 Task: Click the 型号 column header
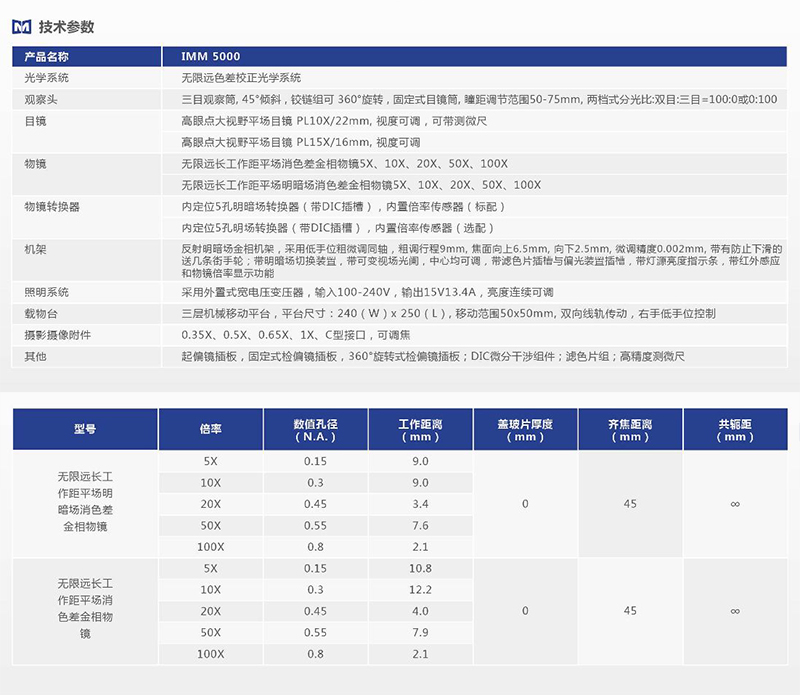coord(85,429)
